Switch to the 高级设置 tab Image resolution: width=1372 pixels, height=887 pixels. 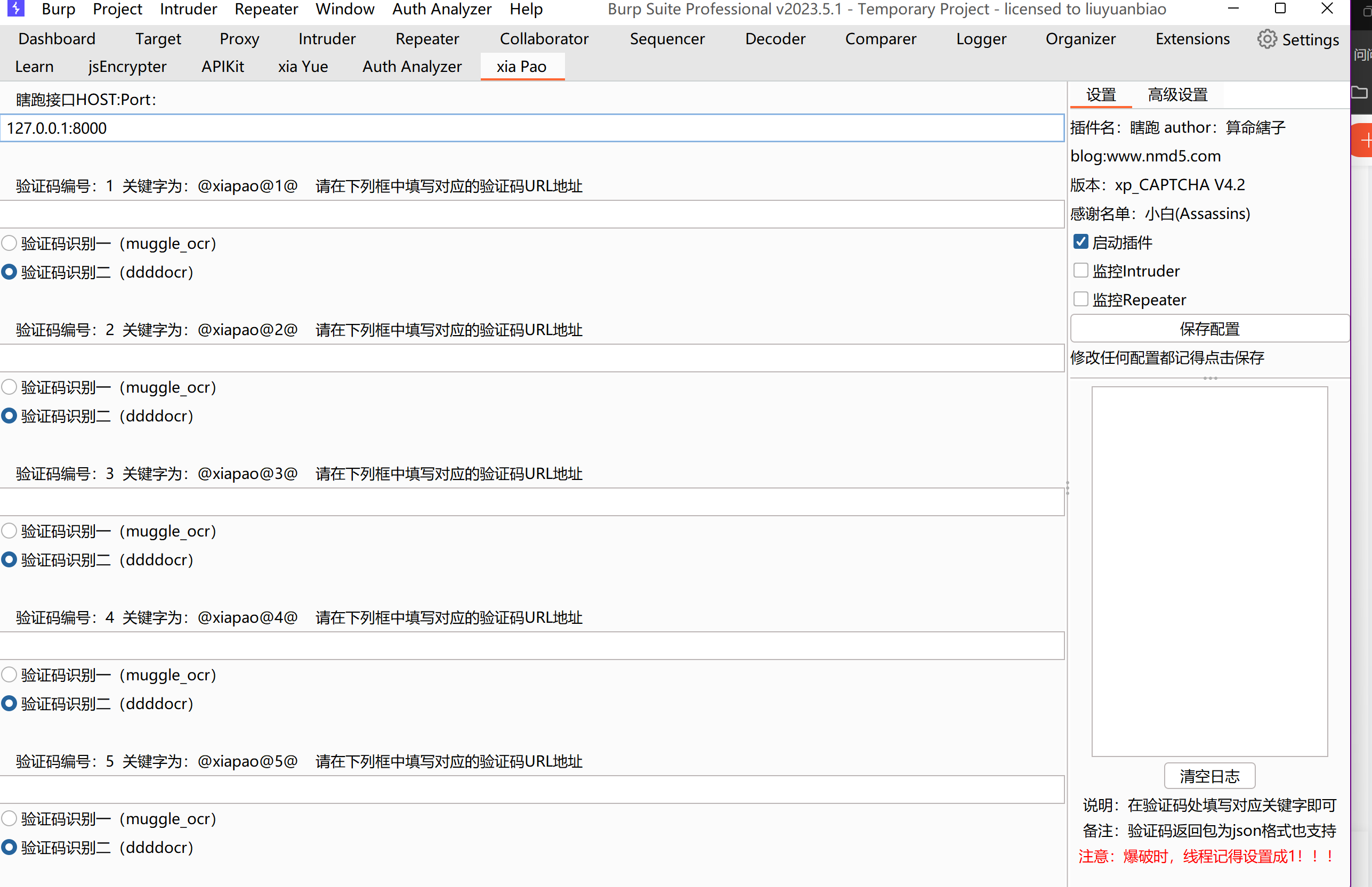pyautogui.click(x=1177, y=95)
